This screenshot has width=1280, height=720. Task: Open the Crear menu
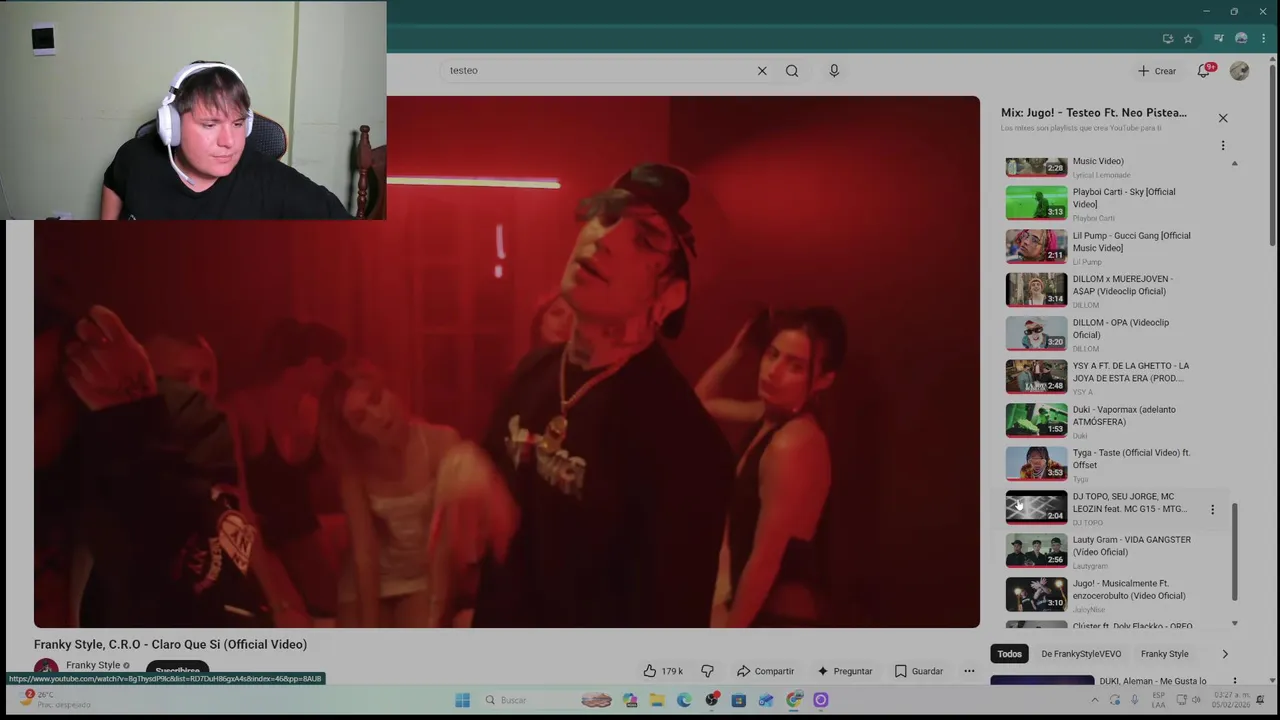tap(1157, 71)
